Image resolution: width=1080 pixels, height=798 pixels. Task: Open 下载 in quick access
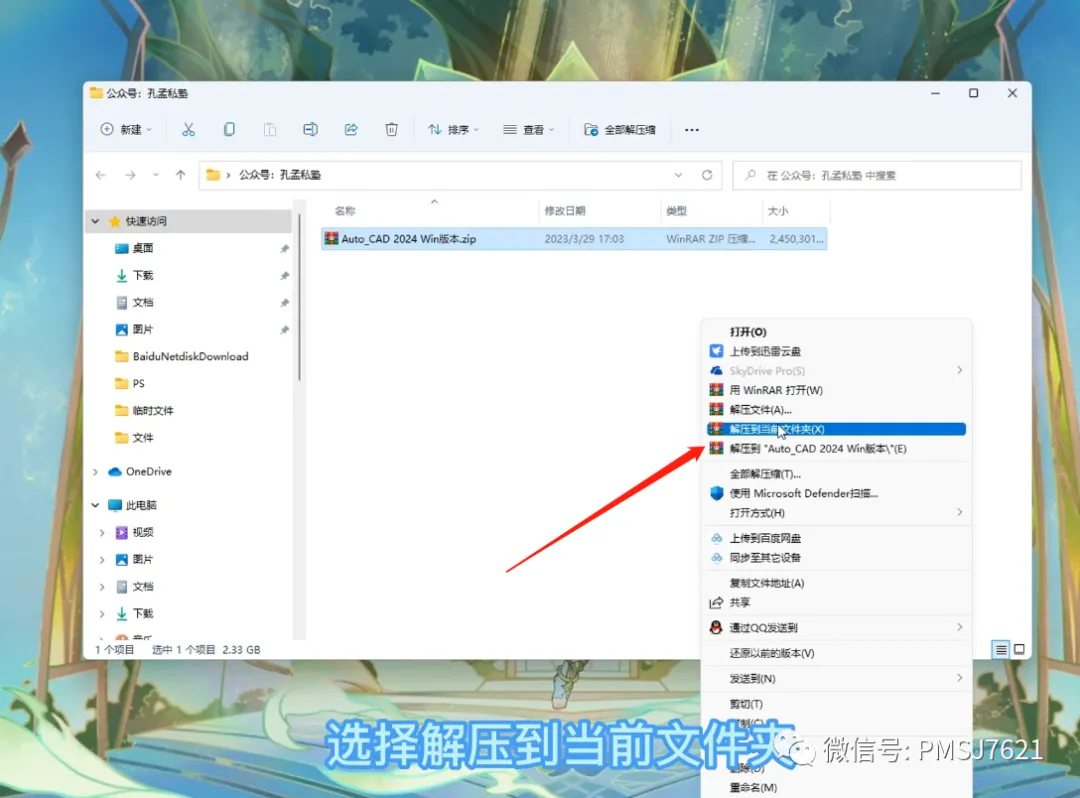pyautogui.click(x=143, y=275)
